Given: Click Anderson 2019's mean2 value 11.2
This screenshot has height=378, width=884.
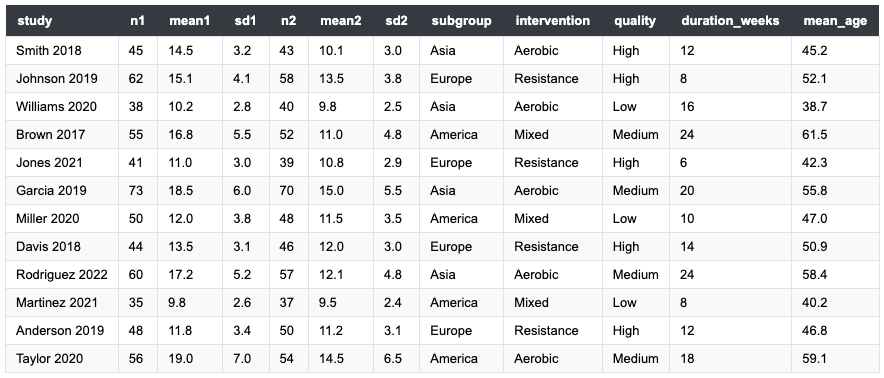Looking at the screenshot, I should pyautogui.click(x=331, y=331).
